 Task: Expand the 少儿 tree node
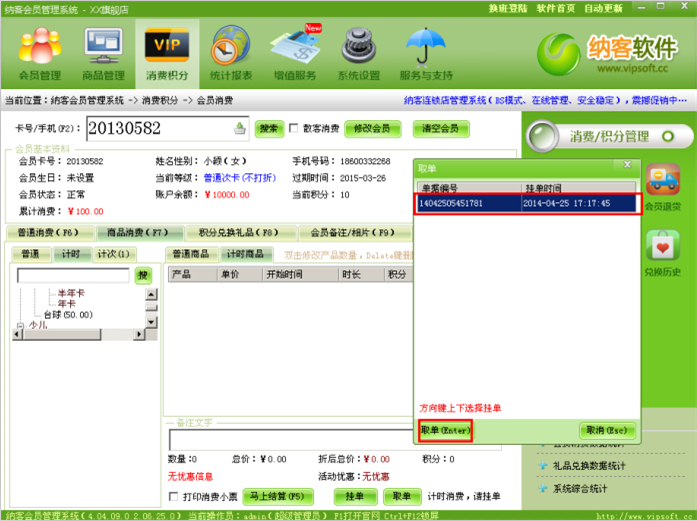click(x=21, y=325)
